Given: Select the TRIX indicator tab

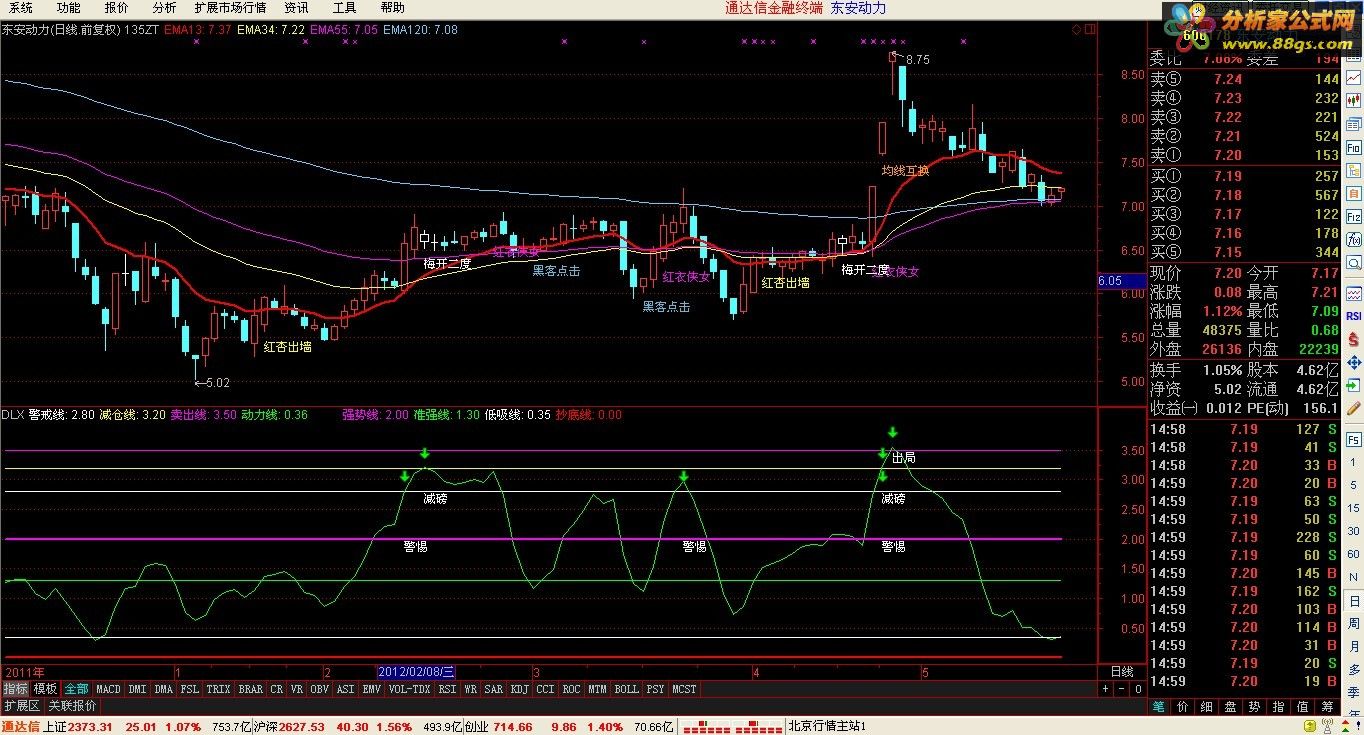Looking at the screenshot, I should click(x=218, y=689).
